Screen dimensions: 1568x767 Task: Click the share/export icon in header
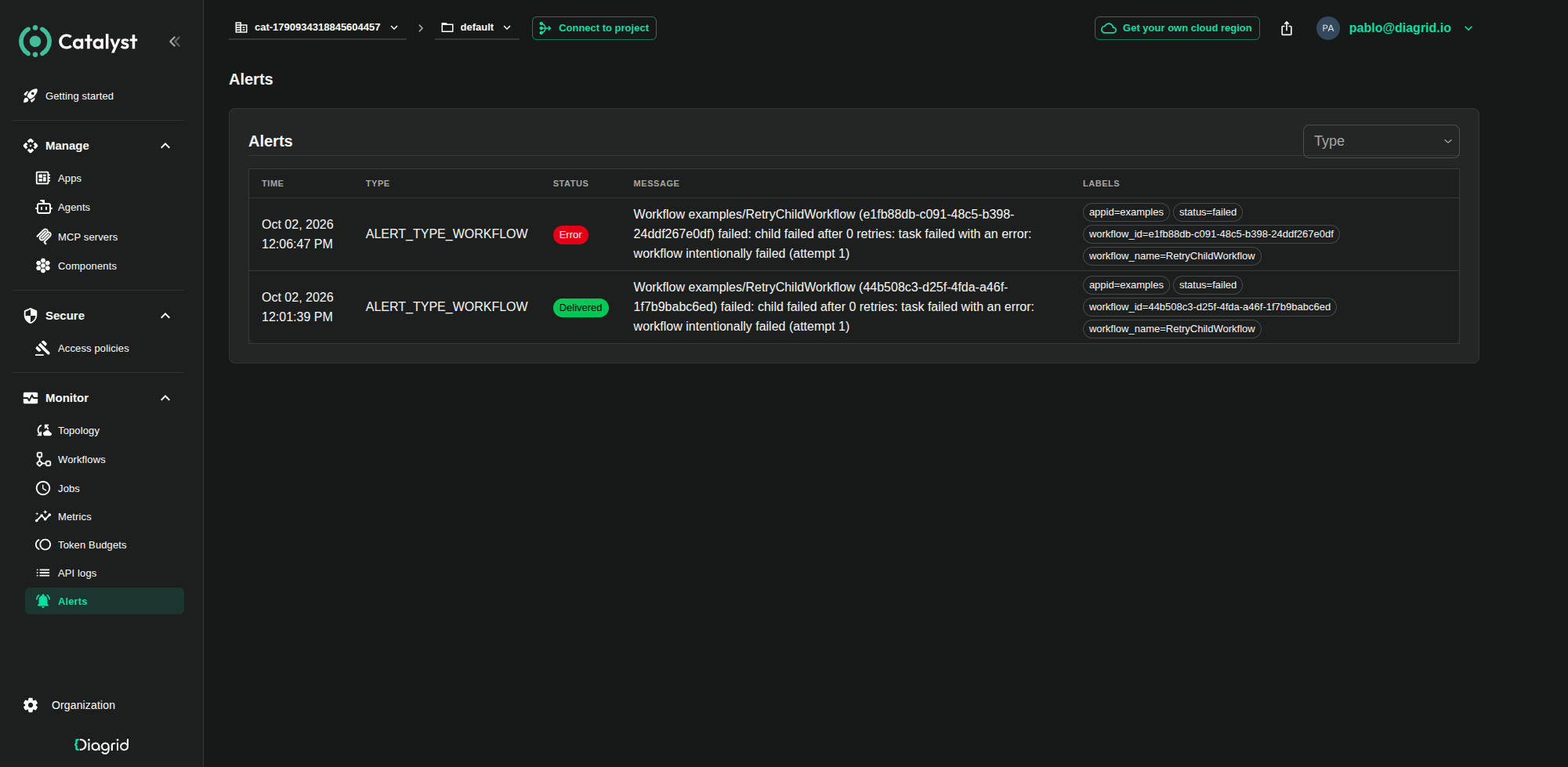point(1287,28)
